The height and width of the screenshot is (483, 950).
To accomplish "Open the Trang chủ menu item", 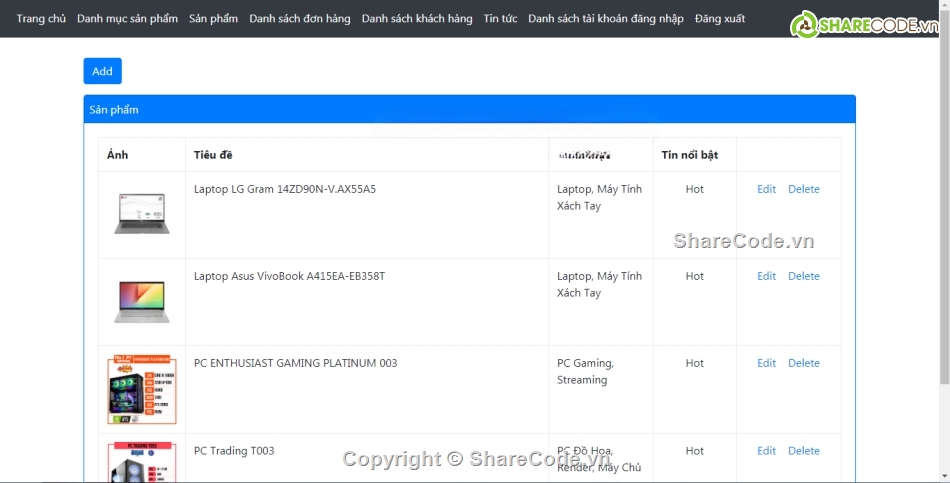I will [x=41, y=19].
